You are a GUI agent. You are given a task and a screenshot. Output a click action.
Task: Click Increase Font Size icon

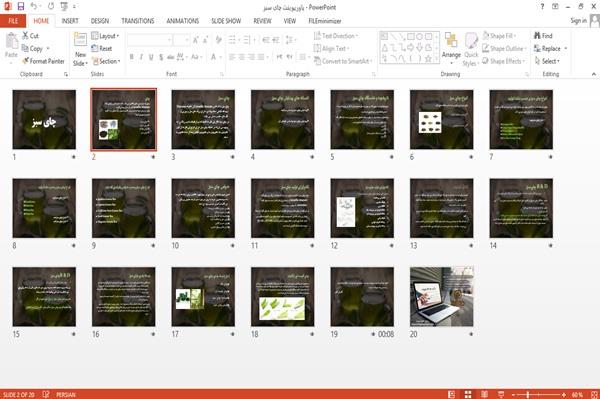[196, 40]
